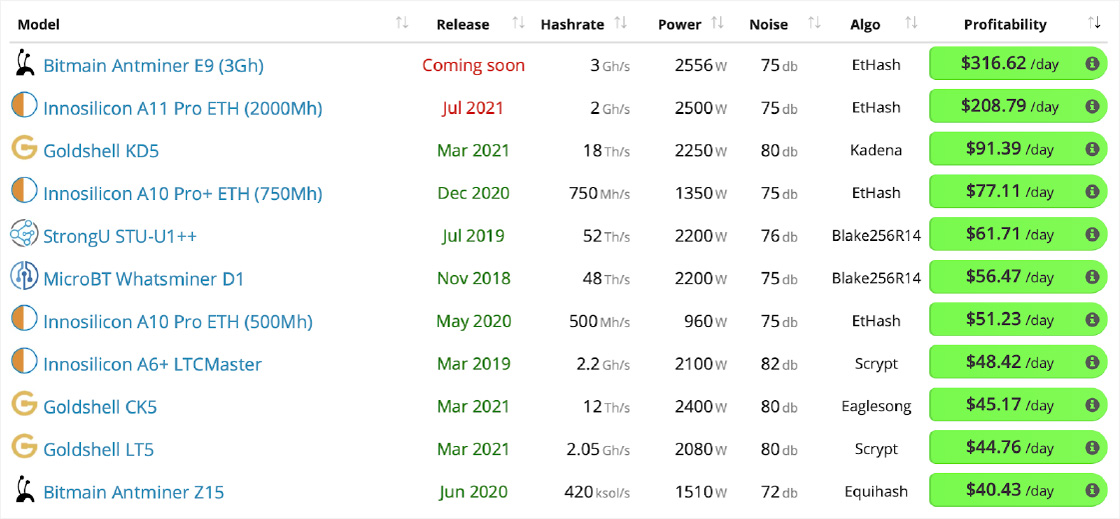Click the StrongU STU-U1++ logo icon

pos(23,235)
